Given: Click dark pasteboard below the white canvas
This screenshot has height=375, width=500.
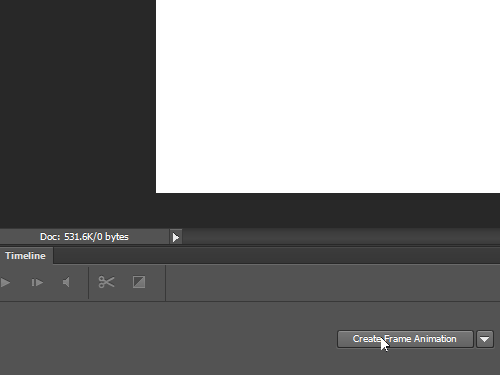Looking at the screenshot, I should (x=328, y=210).
